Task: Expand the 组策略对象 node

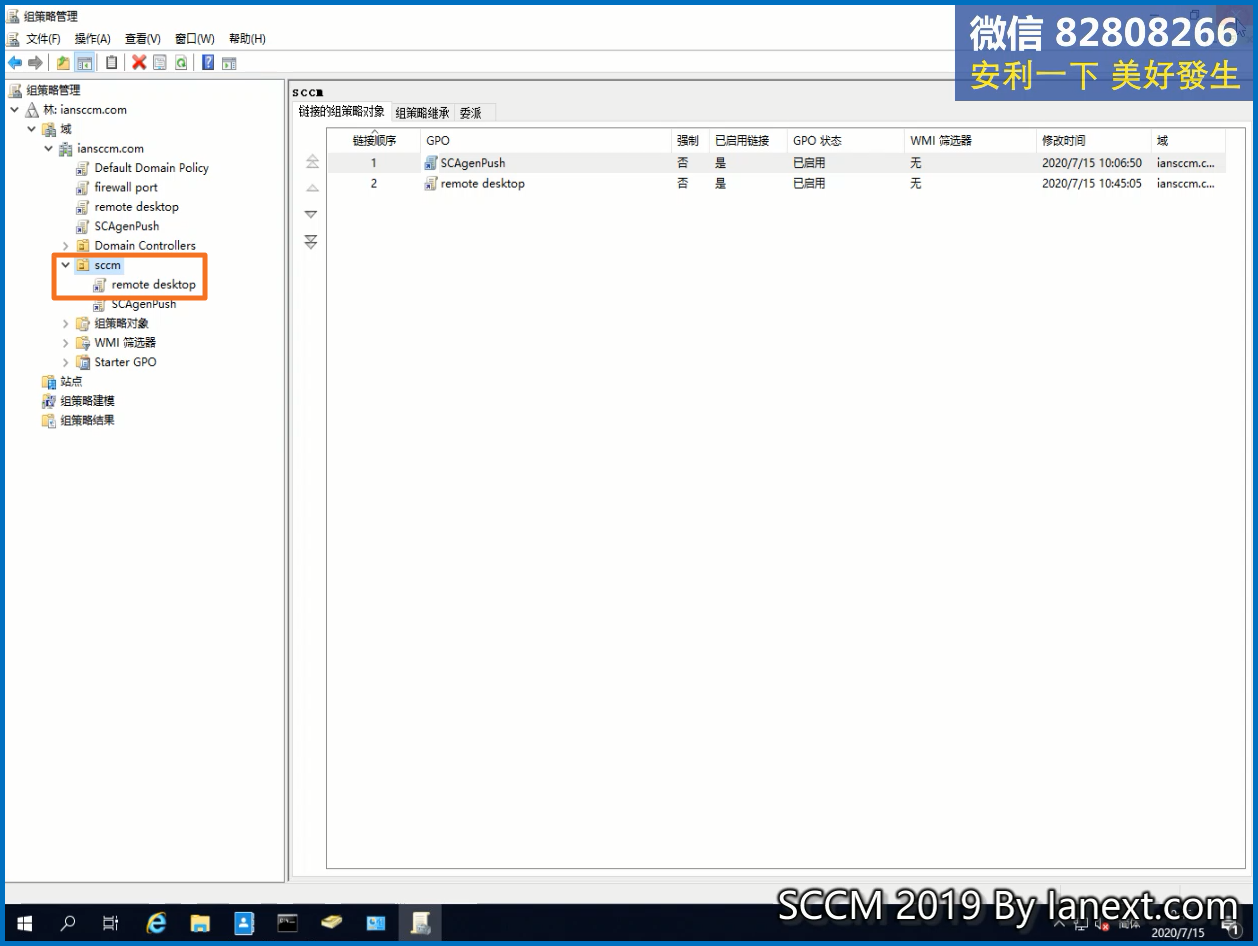Action: [x=65, y=324]
